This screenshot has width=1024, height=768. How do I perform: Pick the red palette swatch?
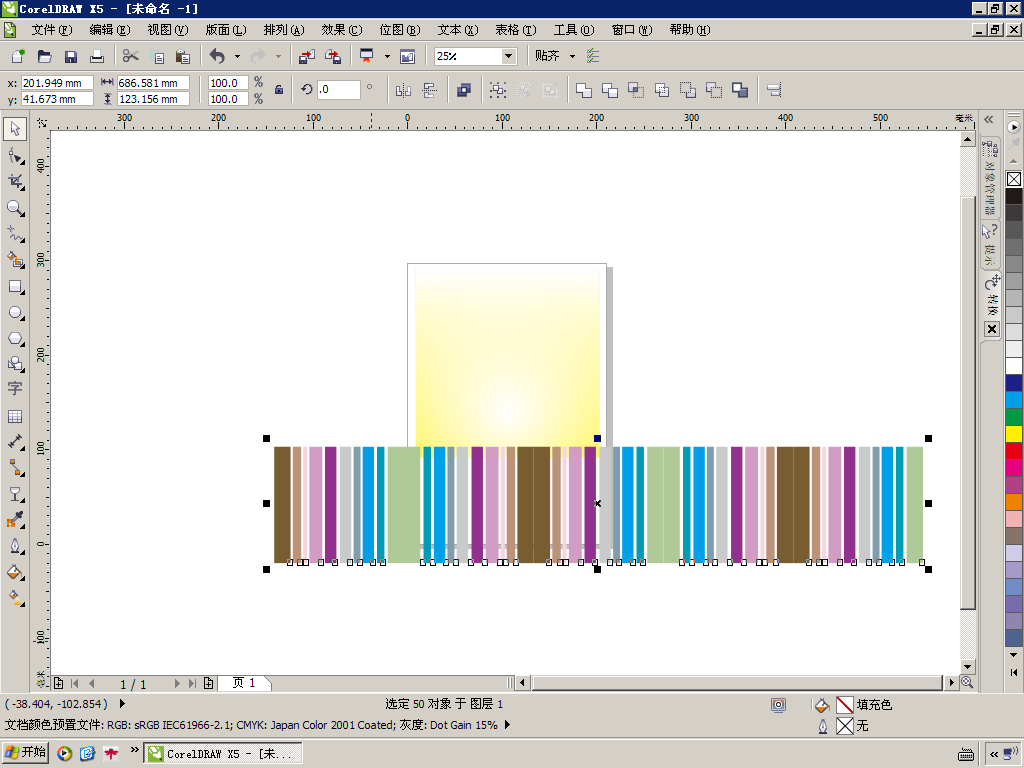click(1014, 451)
